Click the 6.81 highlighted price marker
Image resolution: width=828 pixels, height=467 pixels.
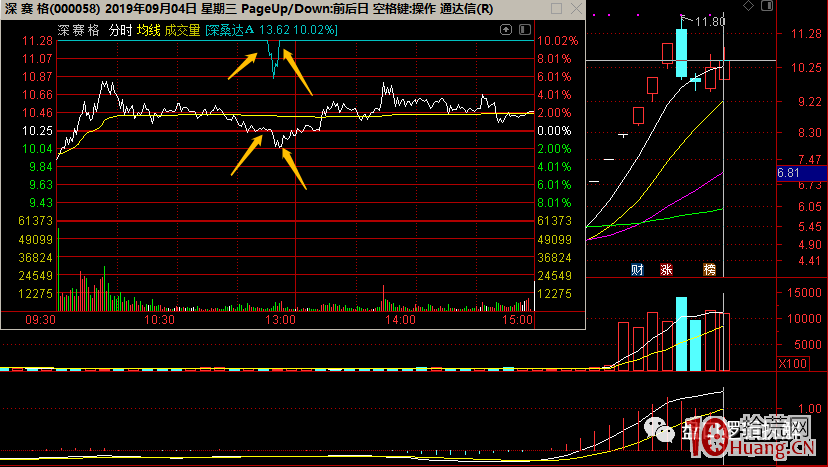789,173
